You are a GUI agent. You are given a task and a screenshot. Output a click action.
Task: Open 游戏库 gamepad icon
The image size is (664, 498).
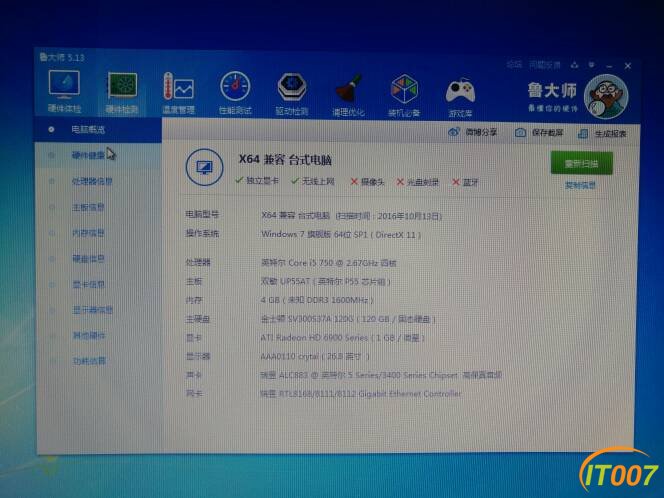tap(460, 91)
